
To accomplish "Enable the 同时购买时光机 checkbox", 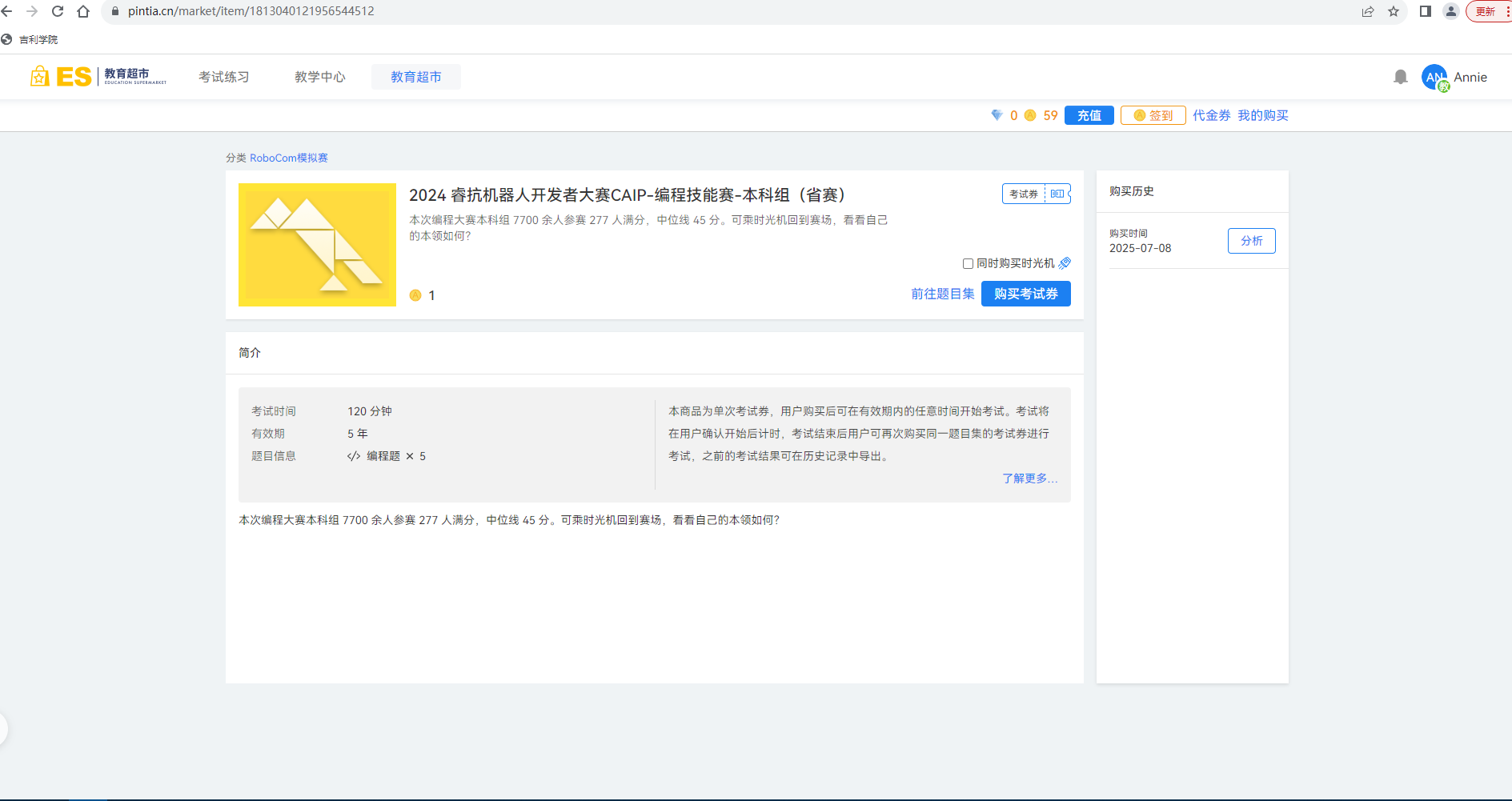I will [968, 264].
